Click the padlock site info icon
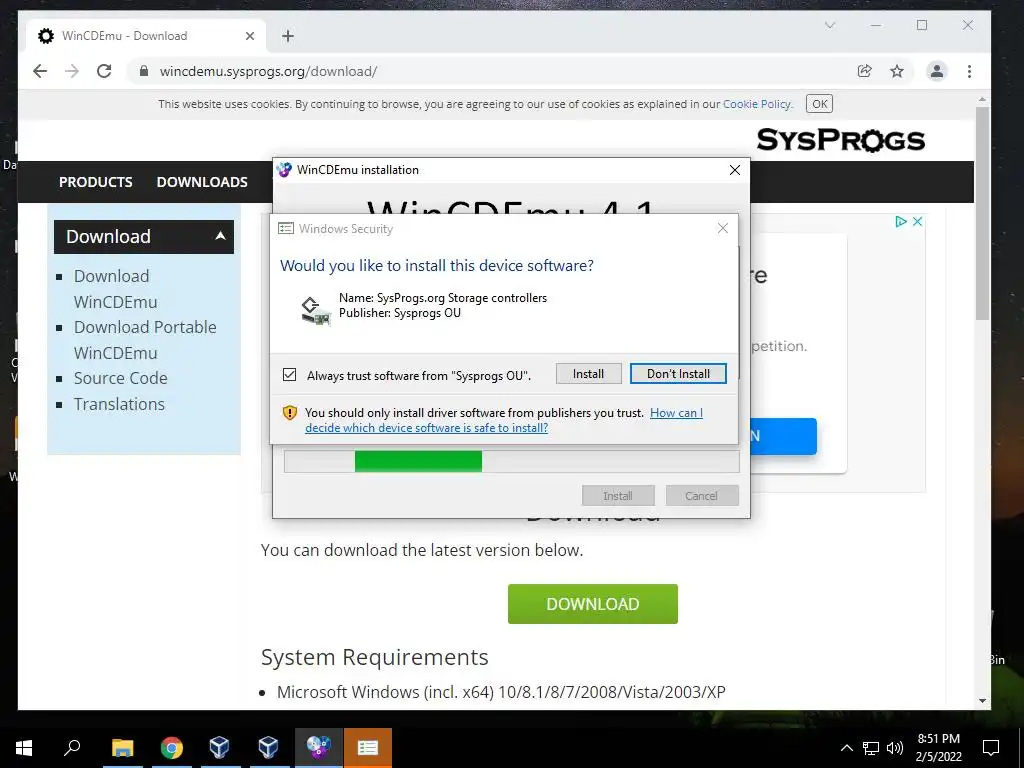This screenshot has height=768, width=1024. pos(144,71)
